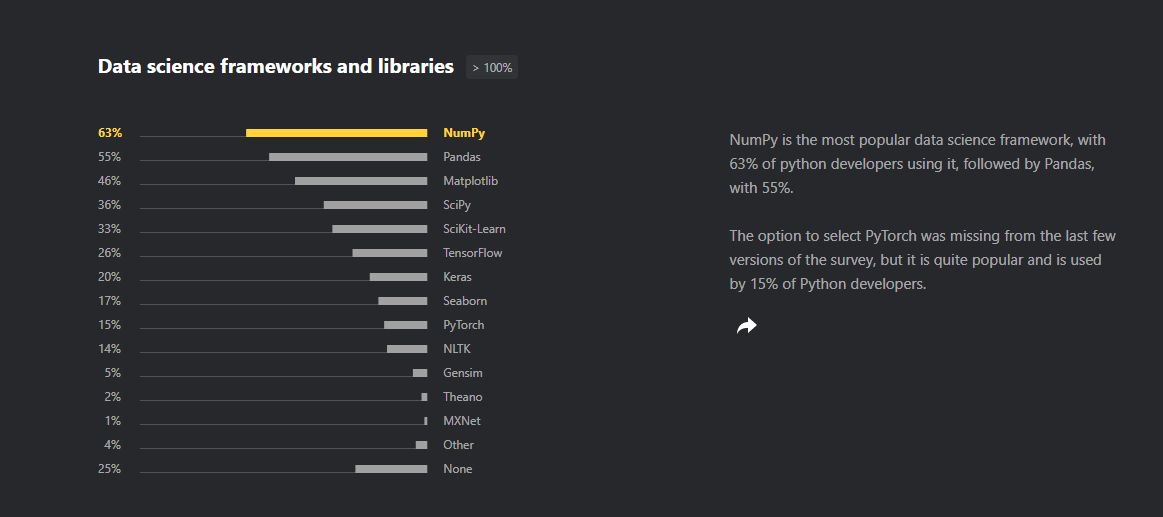The height and width of the screenshot is (517, 1163).
Task: Click the None row bar
Action: 391,469
